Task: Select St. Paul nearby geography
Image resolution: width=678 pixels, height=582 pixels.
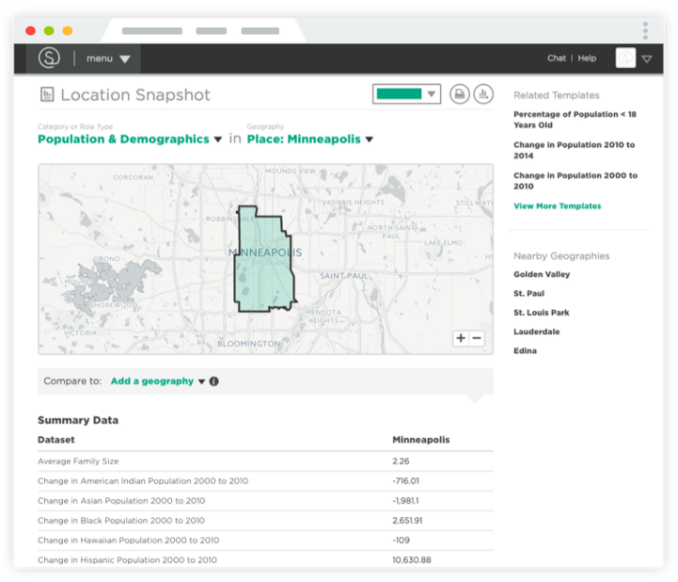Action: pyautogui.click(x=529, y=293)
